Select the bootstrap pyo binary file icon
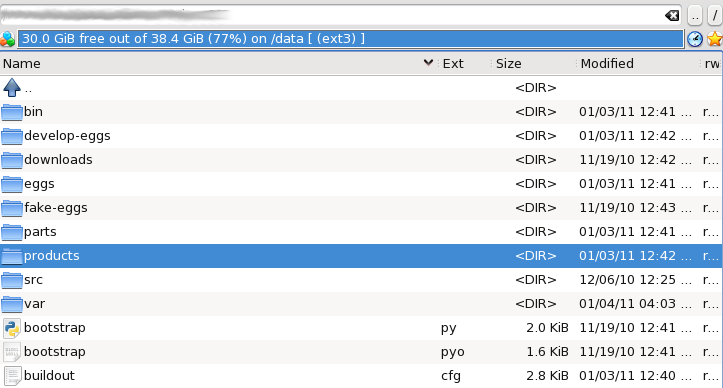This screenshot has width=723, height=388. coord(12,352)
